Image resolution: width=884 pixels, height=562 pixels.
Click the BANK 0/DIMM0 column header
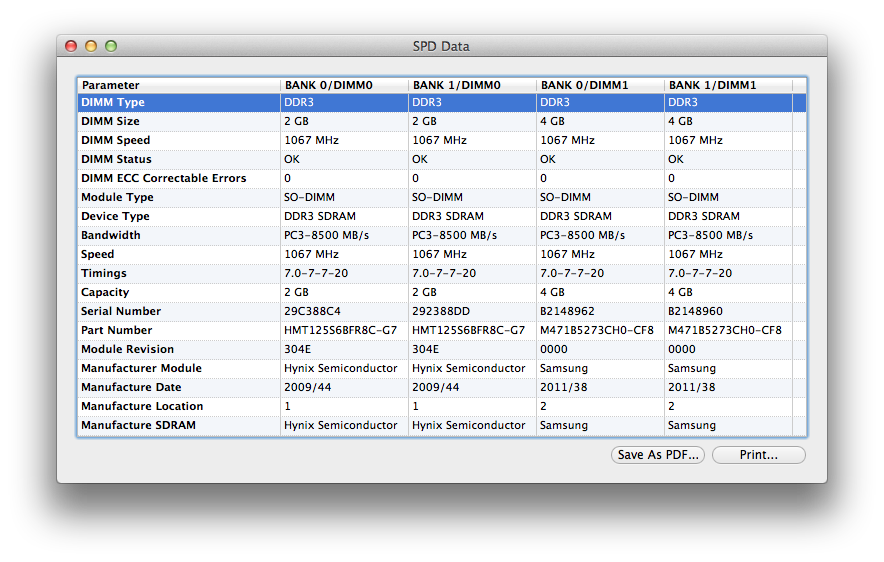344,85
